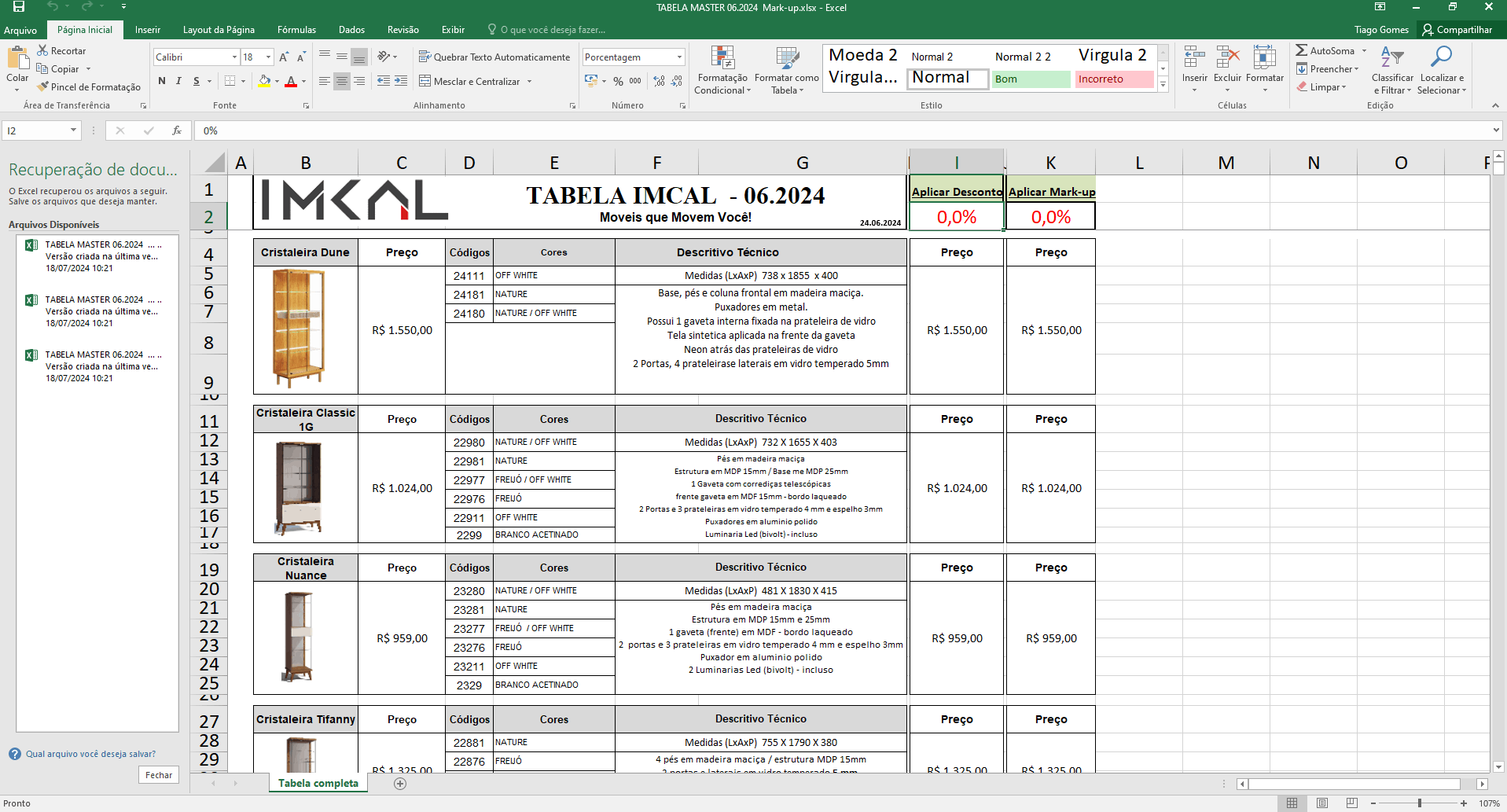This screenshot has width=1507, height=812.
Task: Open font size 18 dropdown
Action: pos(268,57)
